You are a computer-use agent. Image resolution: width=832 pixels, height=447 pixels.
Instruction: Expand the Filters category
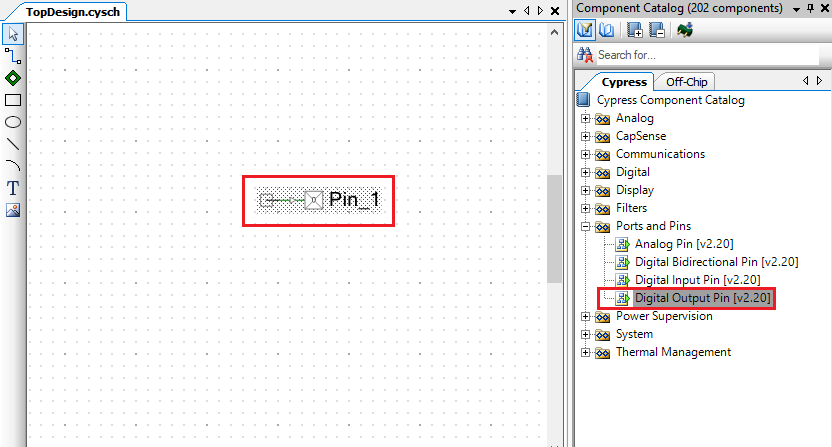(585, 209)
